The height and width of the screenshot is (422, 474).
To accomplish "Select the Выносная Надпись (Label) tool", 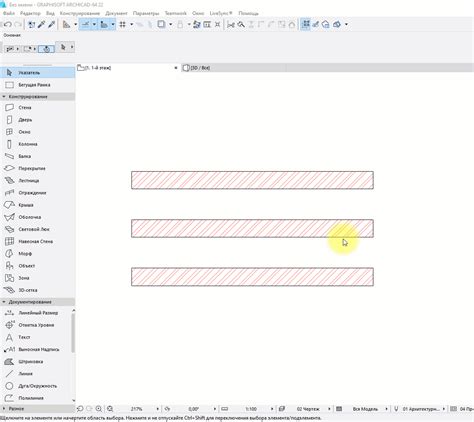I will [x=36, y=349].
